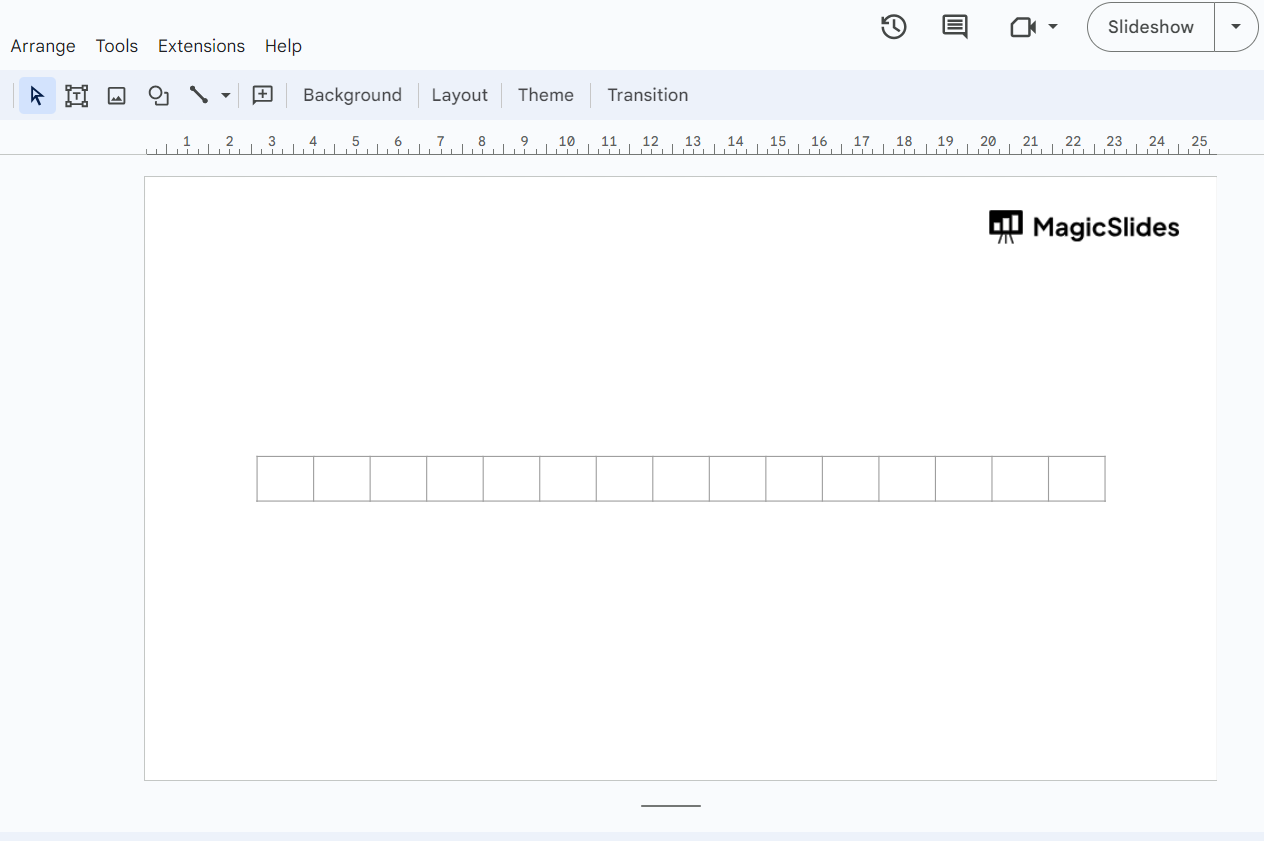Click the speaker notes handle below slide
Viewport: 1264px width, 841px height.
point(671,805)
